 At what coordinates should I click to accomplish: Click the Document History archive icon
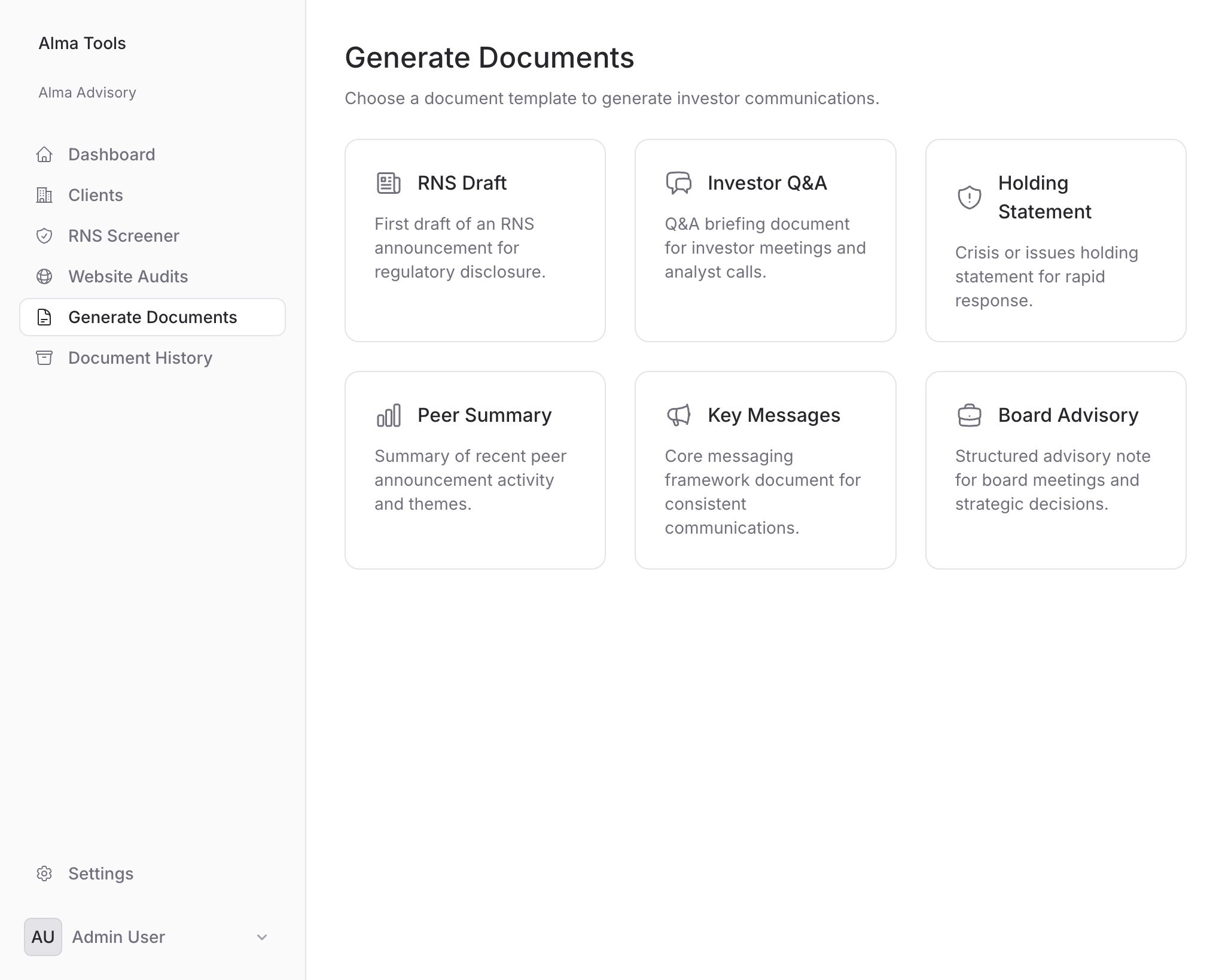[44, 358]
